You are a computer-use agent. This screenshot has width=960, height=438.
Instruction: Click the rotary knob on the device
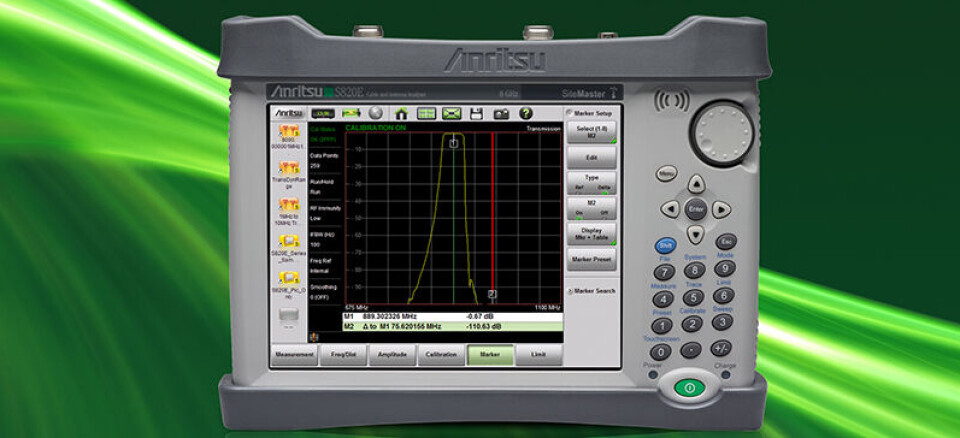(722, 132)
